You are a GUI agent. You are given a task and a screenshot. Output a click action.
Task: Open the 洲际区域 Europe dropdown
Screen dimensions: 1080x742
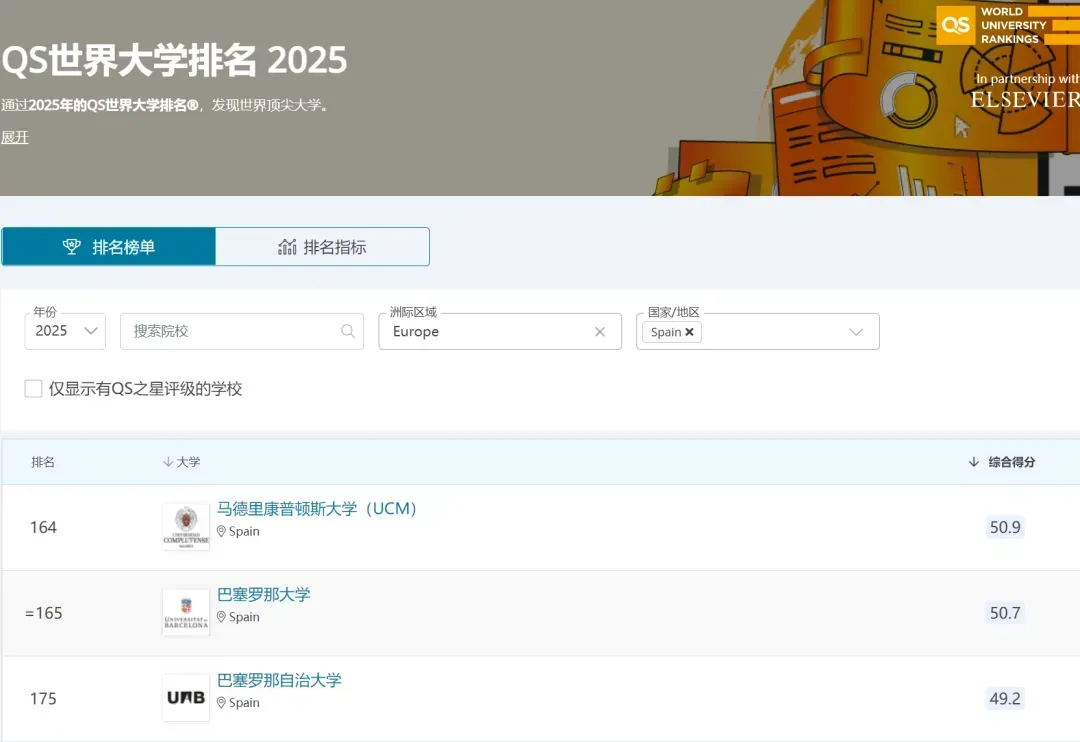pos(500,331)
